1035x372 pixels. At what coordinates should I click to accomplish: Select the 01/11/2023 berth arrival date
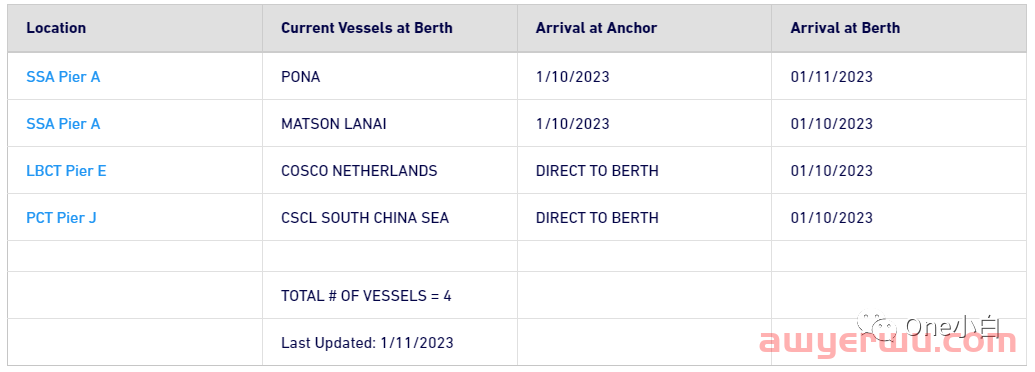(832, 77)
